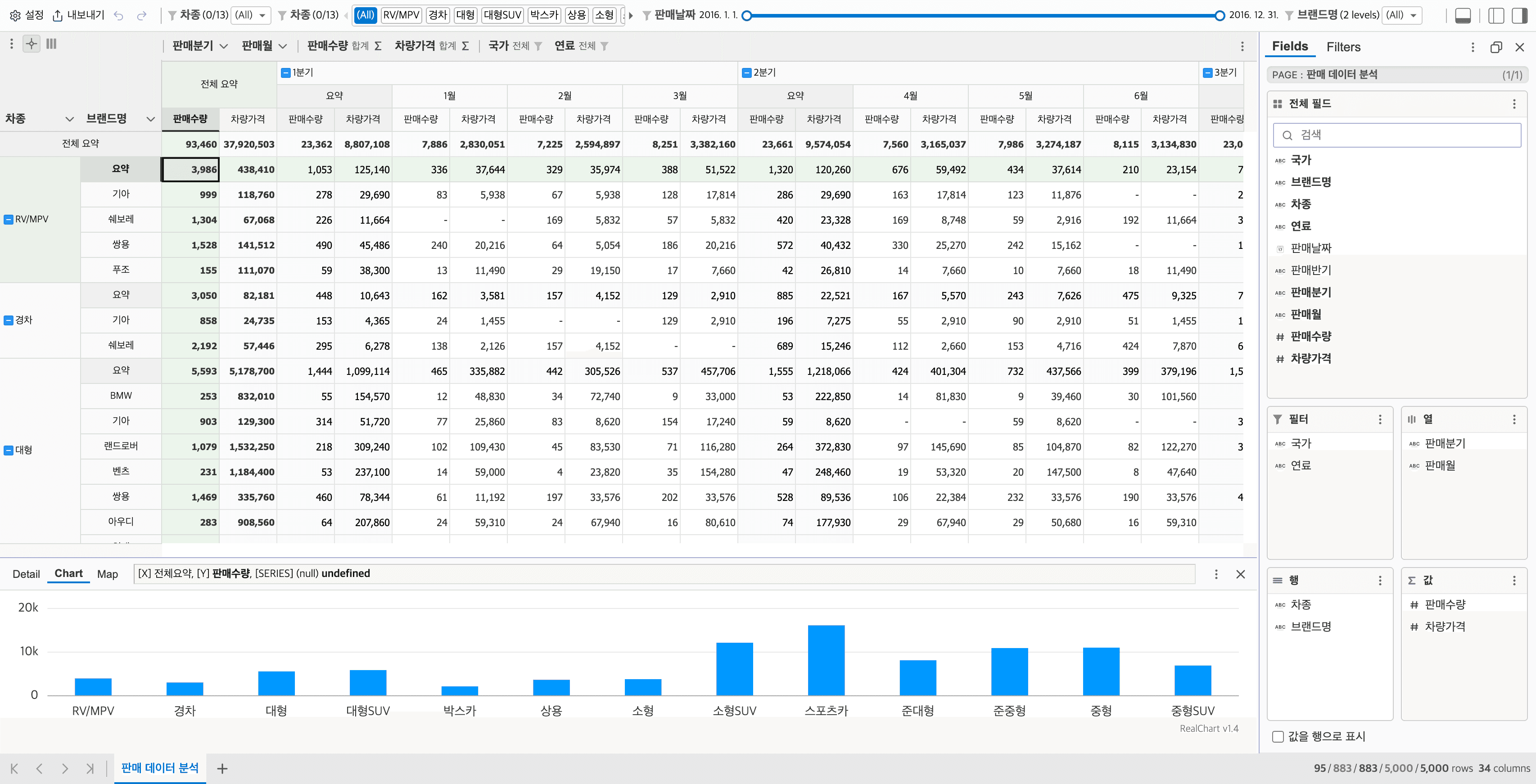Image resolution: width=1536 pixels, height=784 pixels.
Task: Filter by 박스카 chip button
Action: [x=544, y=15]
